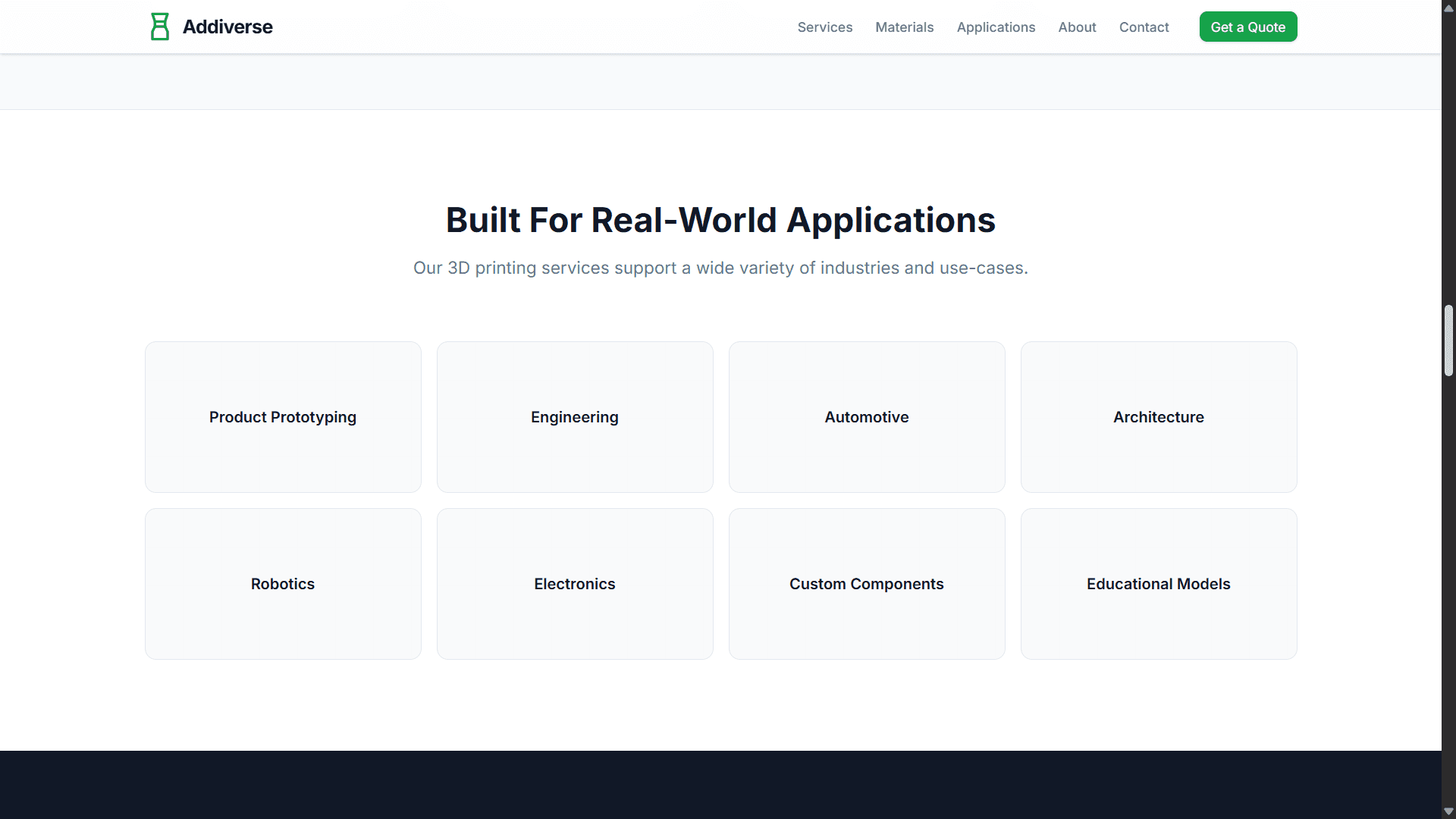Open the Materials nav link
Screen dimensions: 1456x819
point(905,27)
